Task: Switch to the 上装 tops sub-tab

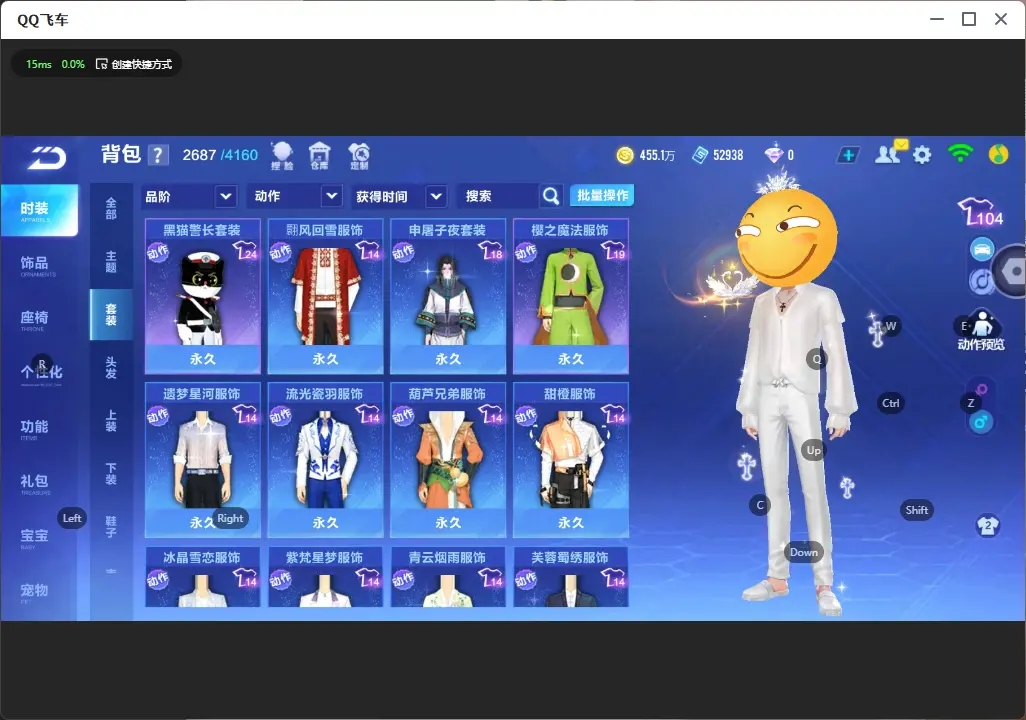Action: point(111,421)
